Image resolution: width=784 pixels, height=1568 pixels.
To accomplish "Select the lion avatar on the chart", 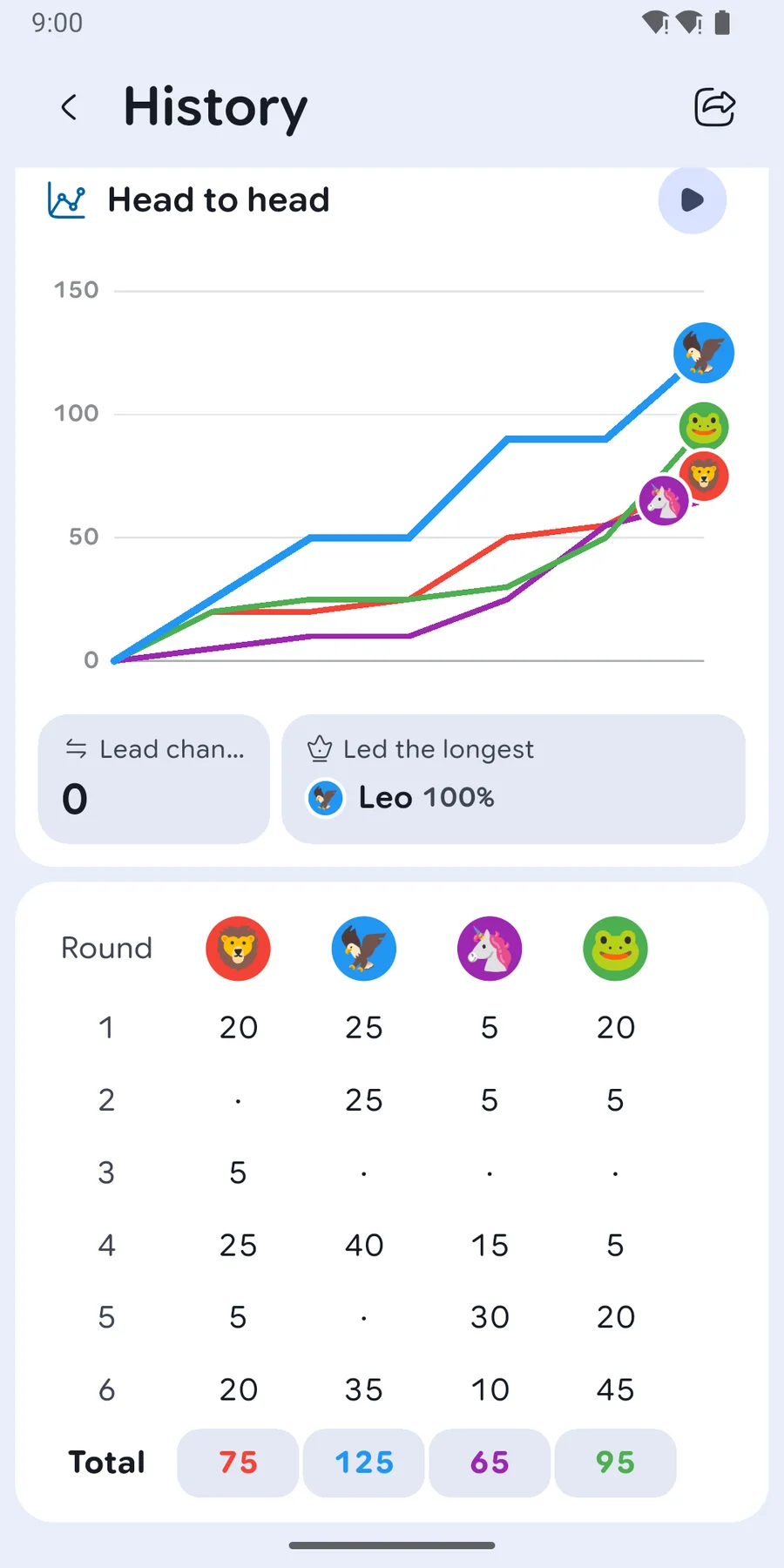I will coord(705,476).
